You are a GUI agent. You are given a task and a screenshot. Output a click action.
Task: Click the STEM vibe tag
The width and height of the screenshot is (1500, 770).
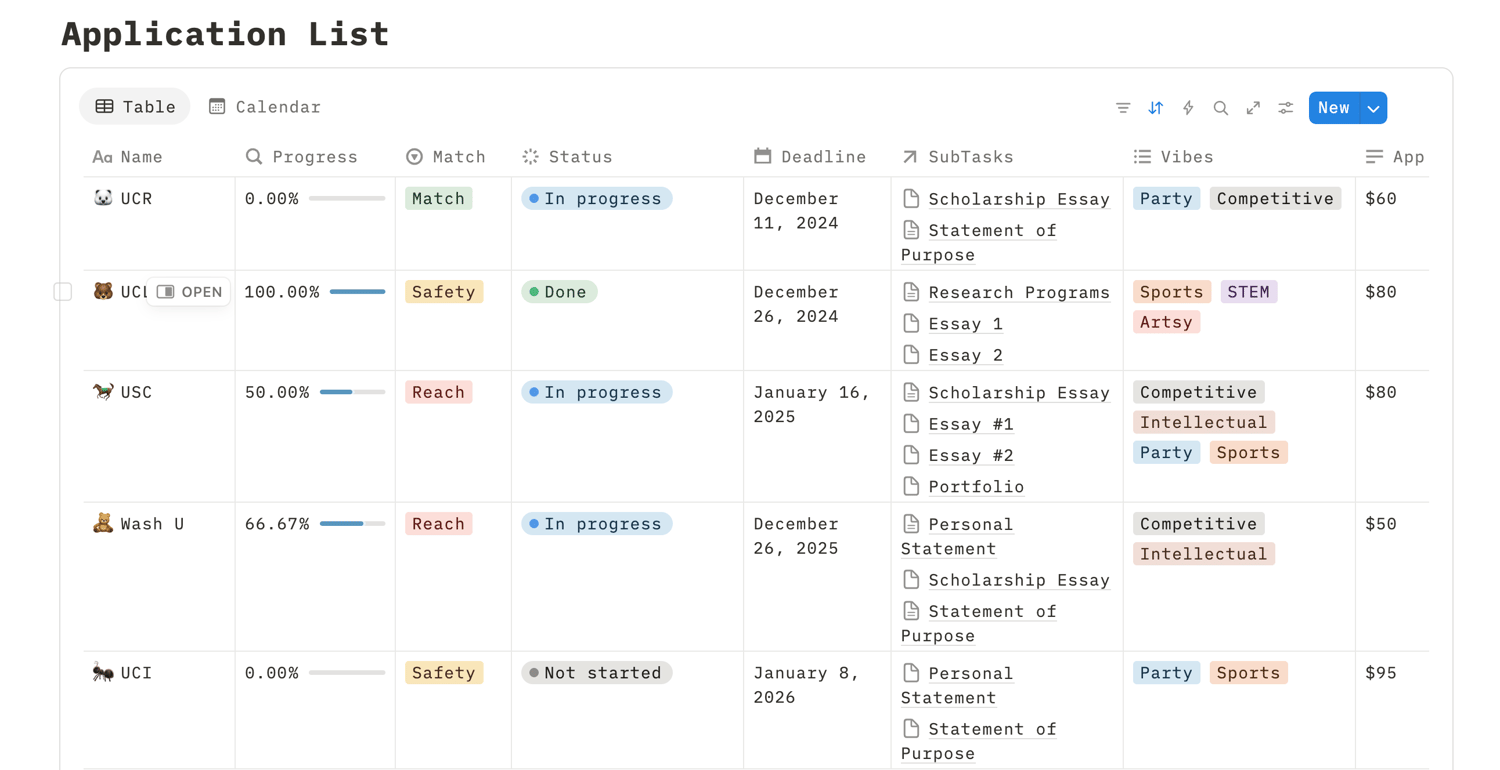point(1248,292)
